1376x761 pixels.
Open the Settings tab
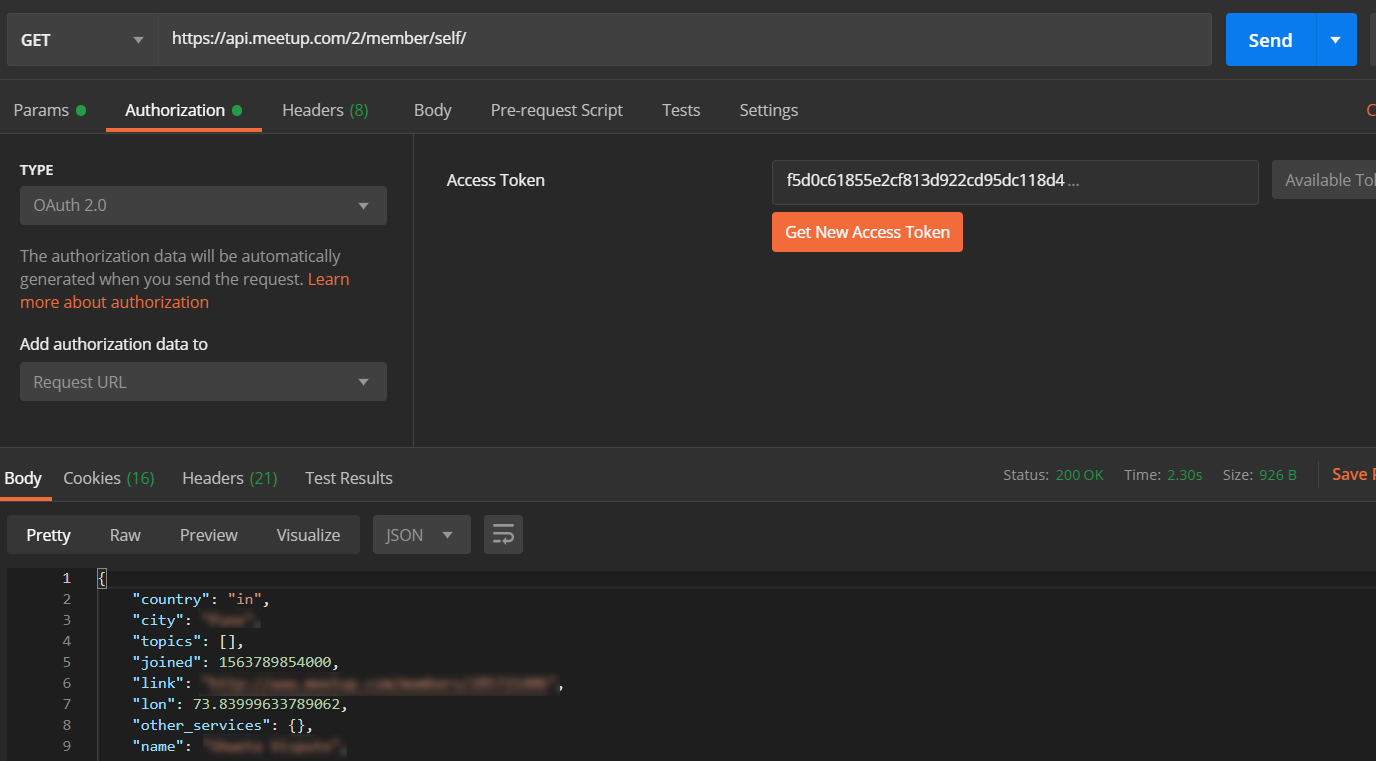[769, 110]
